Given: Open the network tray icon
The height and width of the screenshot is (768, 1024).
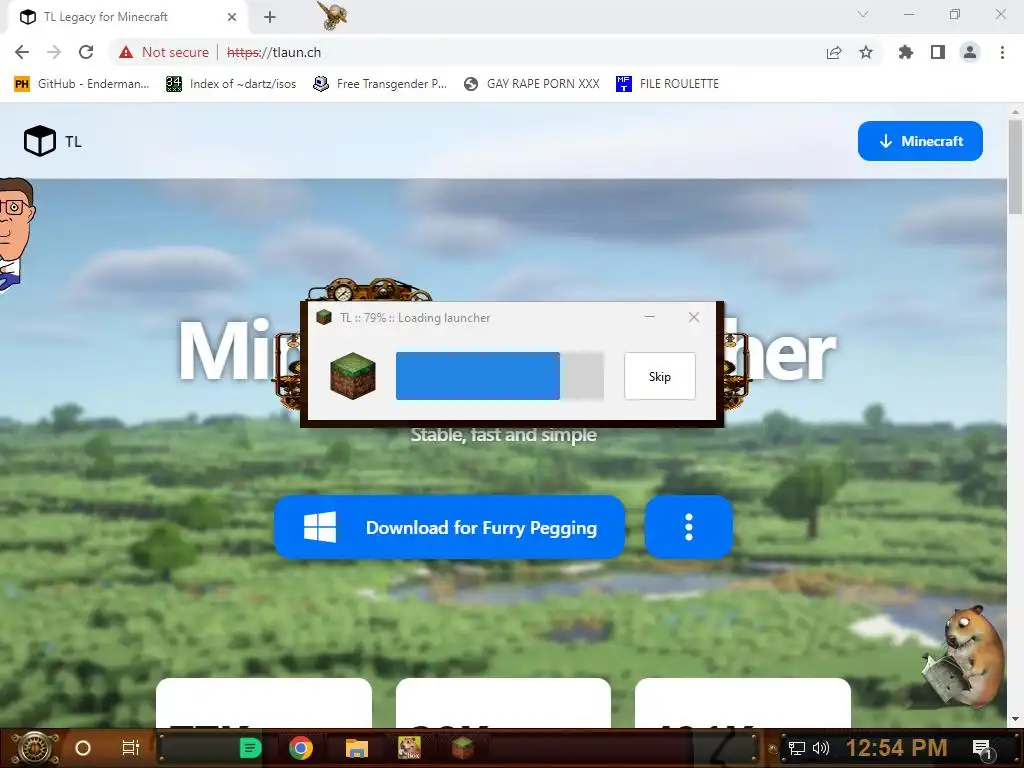Looking at the screenshot, I should tap(797, 748).
